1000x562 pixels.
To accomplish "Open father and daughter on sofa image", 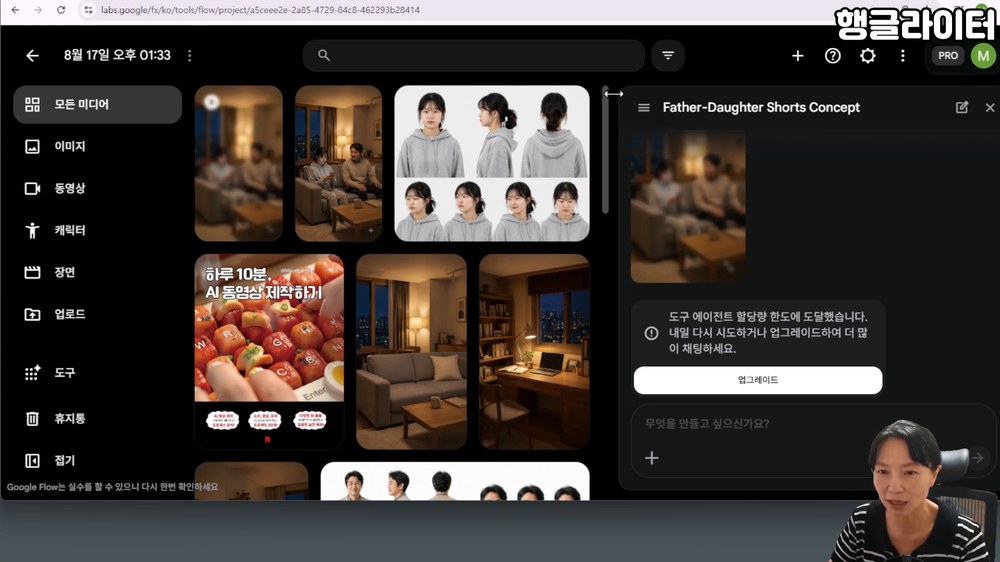I will point(339,163).
